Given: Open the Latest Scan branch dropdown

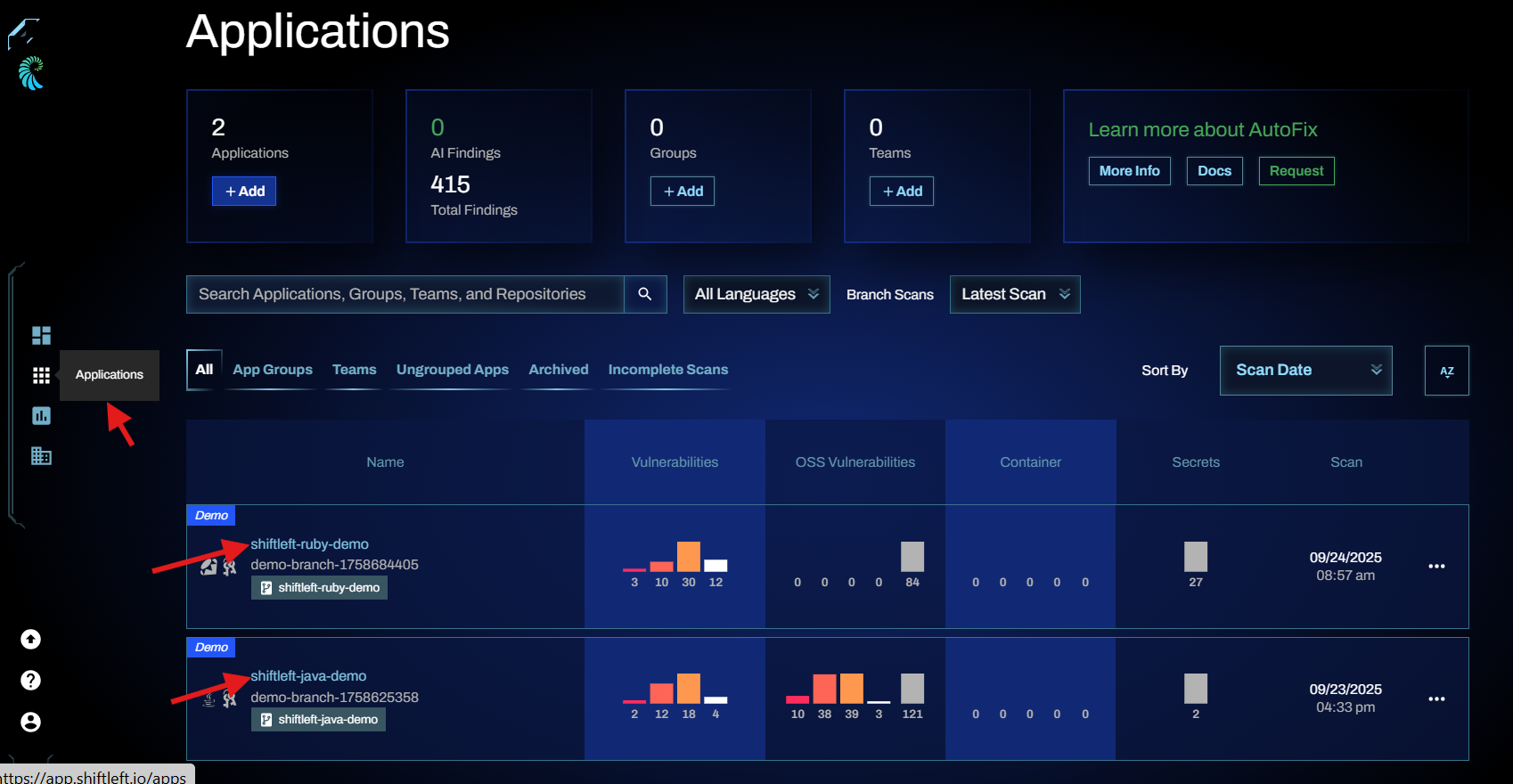Looking at the screenshot, I should pos(1015,294).
